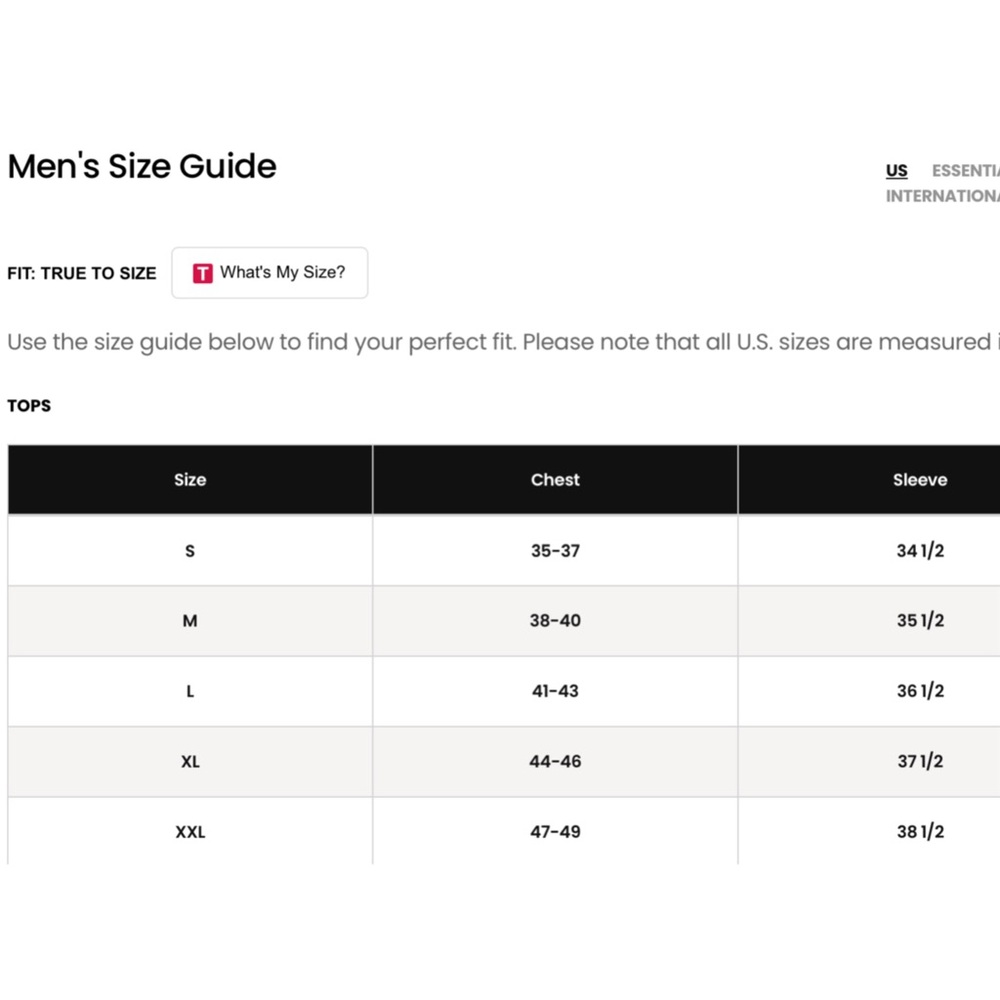Click the 38-40 chest measurement cell

click(x=555, y=621)
